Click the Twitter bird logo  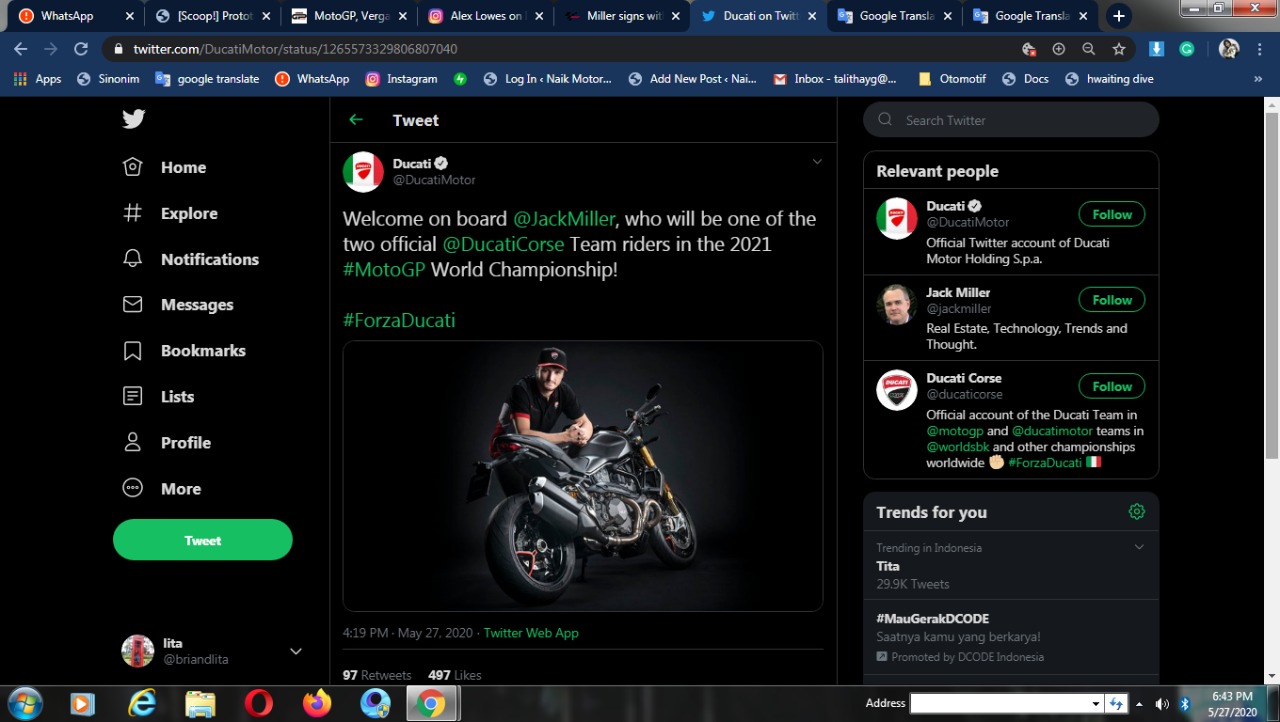point(134,119)
